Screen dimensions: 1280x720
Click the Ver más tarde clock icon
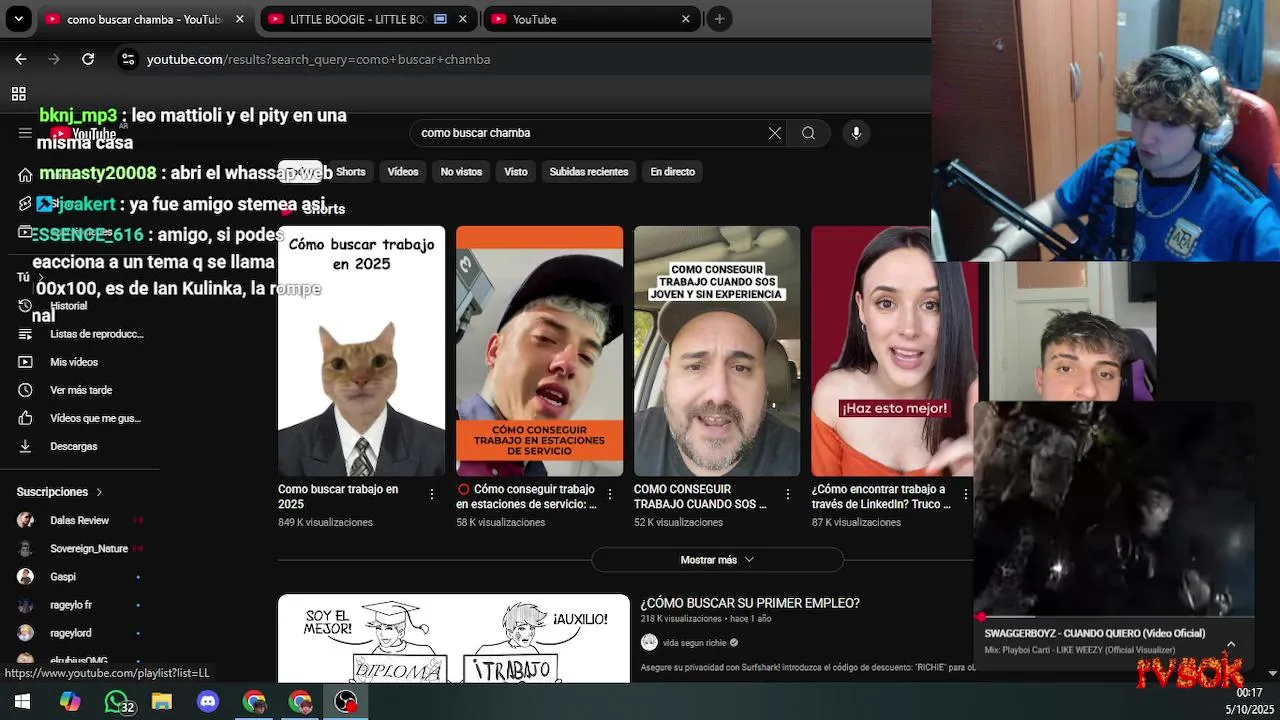coord(25,390)
